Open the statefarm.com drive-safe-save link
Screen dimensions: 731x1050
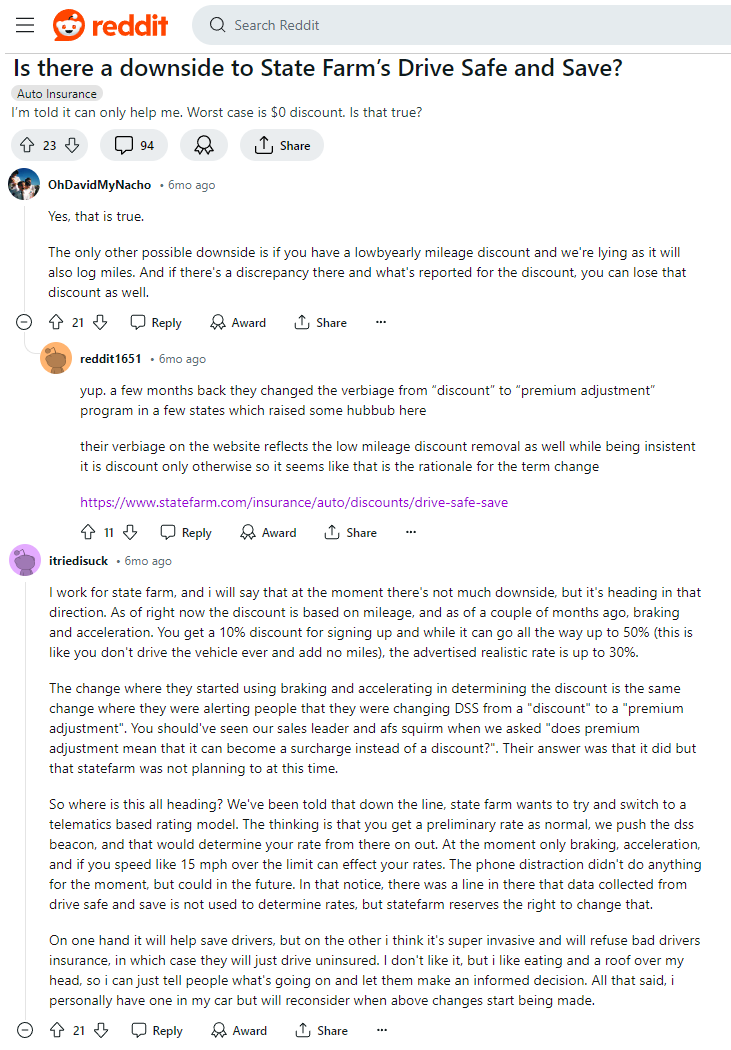(x=294, y=502)
